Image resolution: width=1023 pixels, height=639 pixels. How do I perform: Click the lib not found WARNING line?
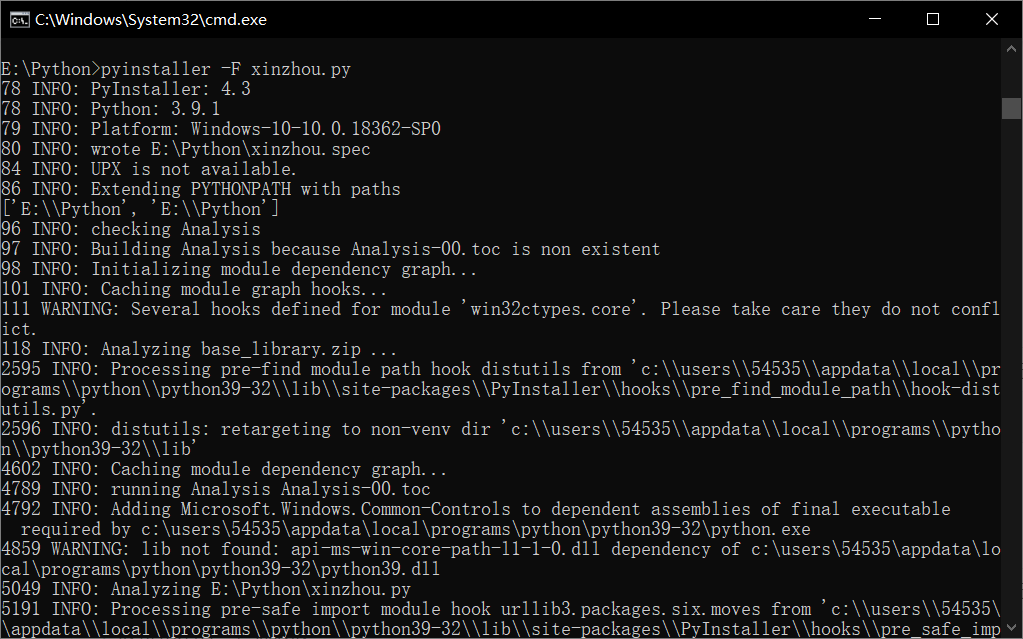point(500,559)
